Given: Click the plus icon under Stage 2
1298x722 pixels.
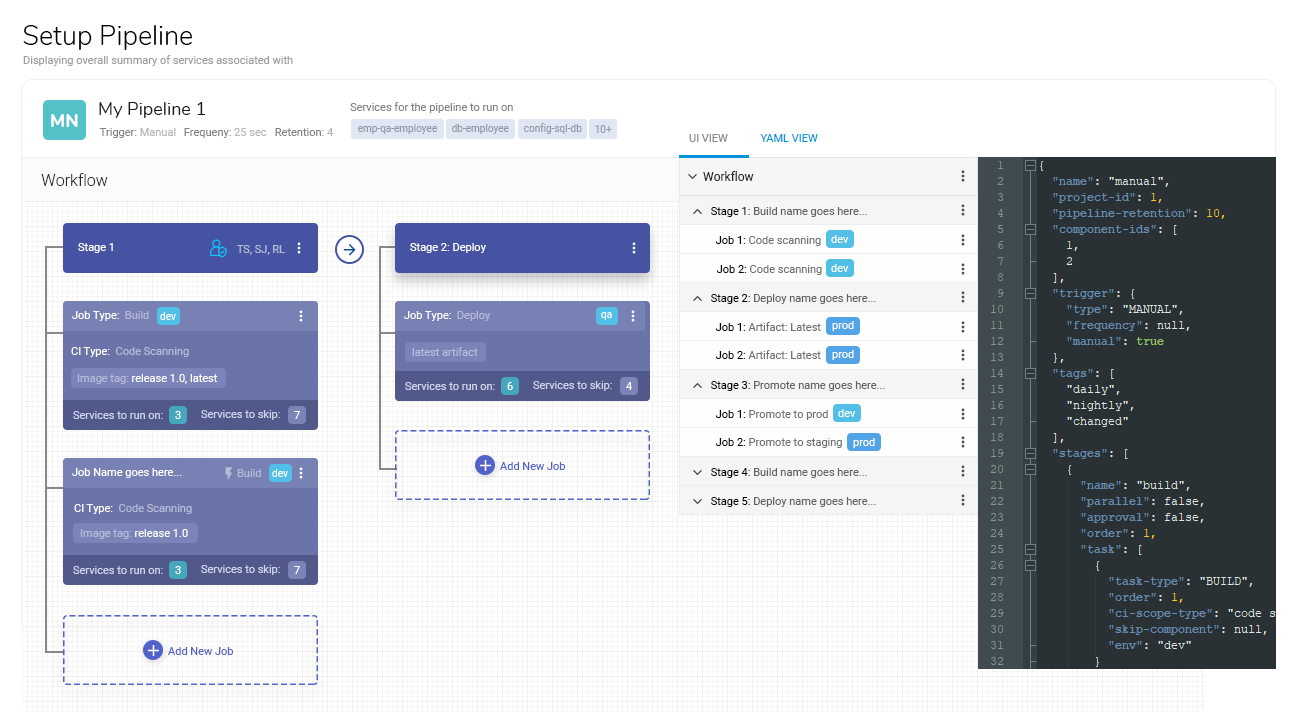Looking at the screenshot, I should 485,465.
